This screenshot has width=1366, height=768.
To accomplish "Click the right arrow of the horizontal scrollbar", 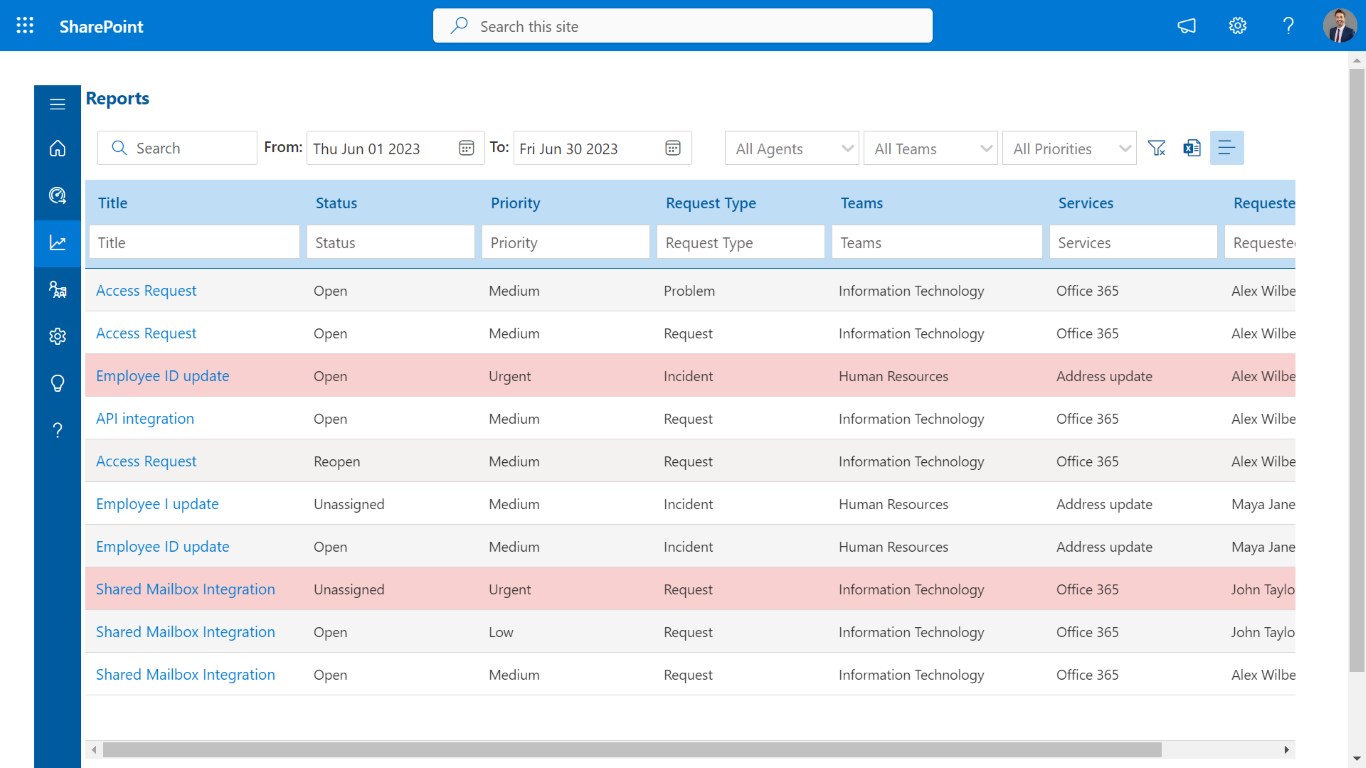I will [x=1287, y=749].
